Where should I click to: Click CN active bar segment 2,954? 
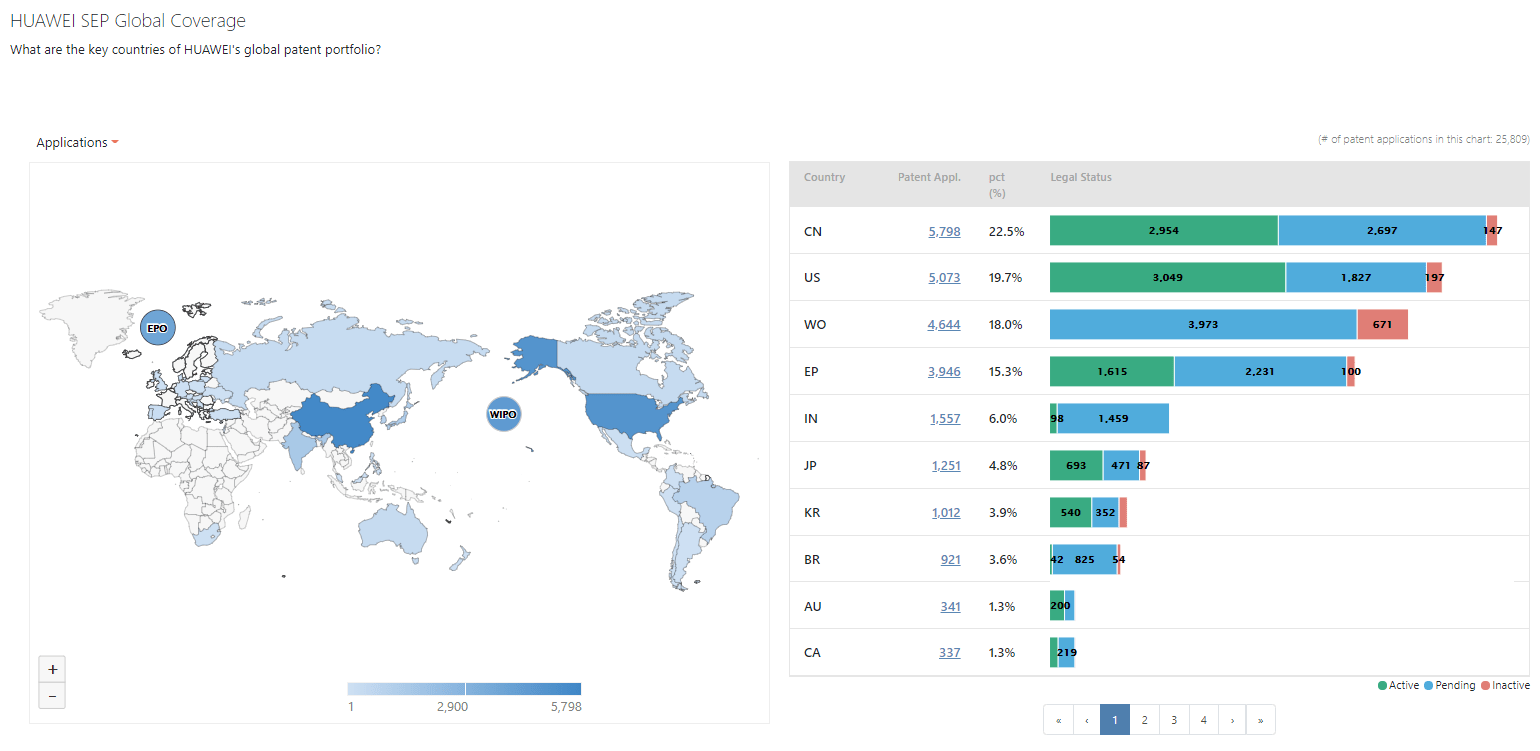(1164, 230)
